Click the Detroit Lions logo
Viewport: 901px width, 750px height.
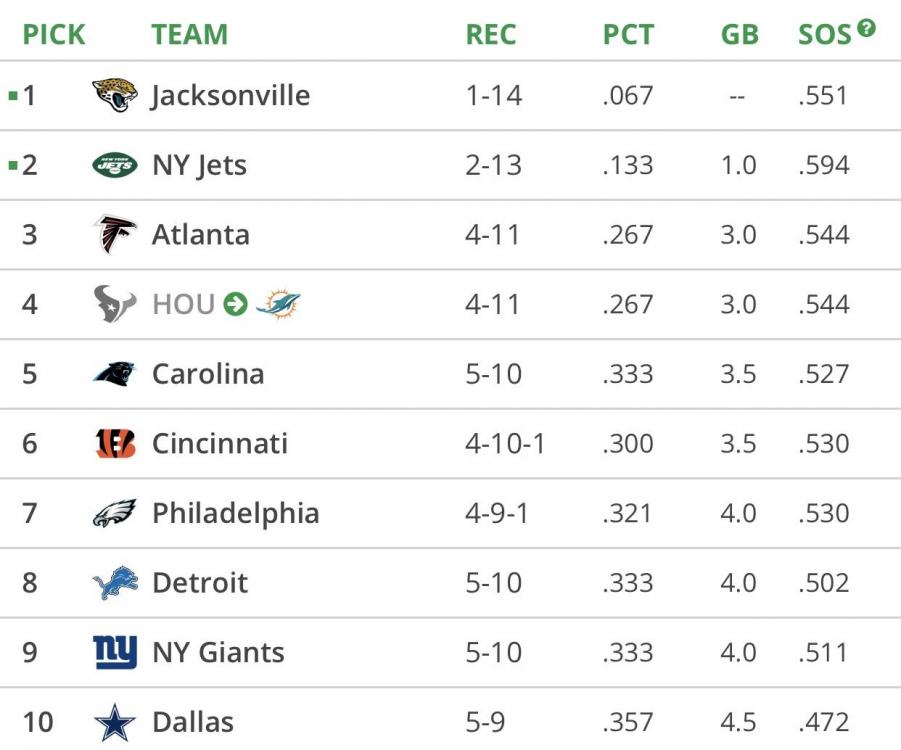click(x=115, y=583)
